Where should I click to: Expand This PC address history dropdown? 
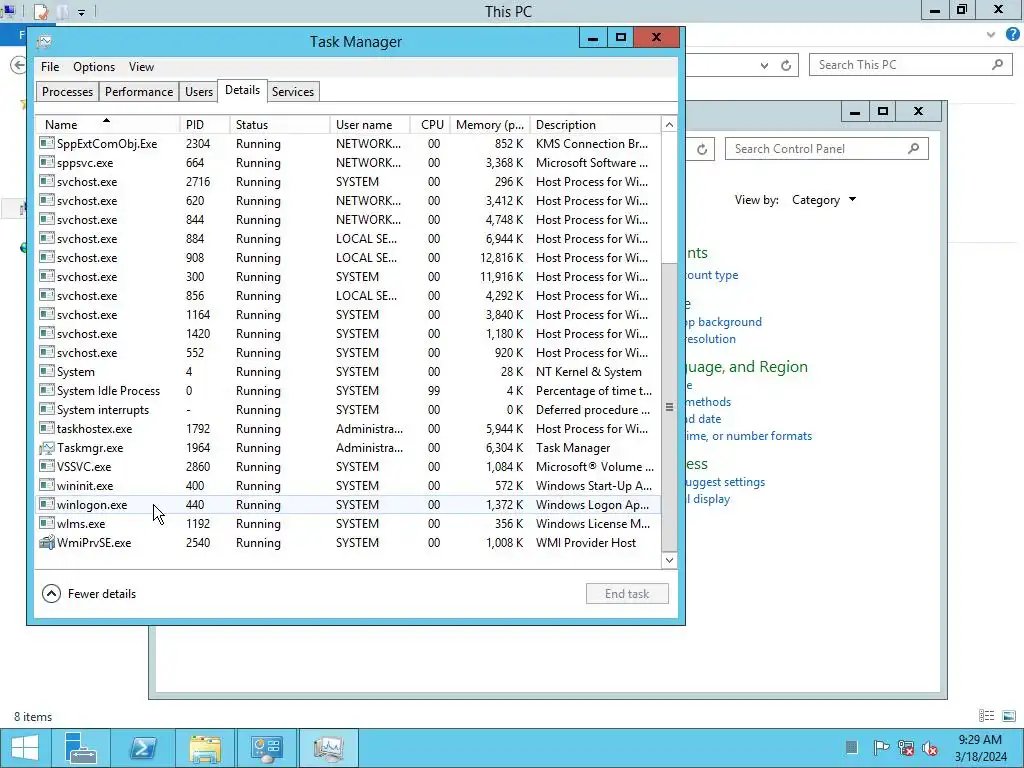(x=765, y=65)
